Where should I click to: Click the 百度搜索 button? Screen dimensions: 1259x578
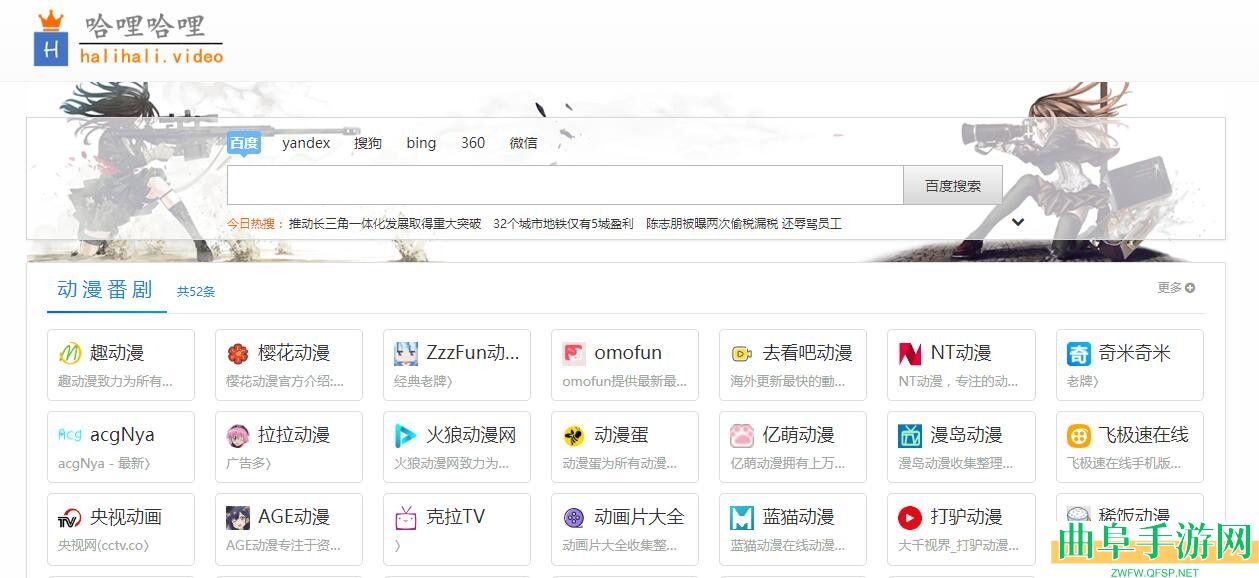(953, 185)
